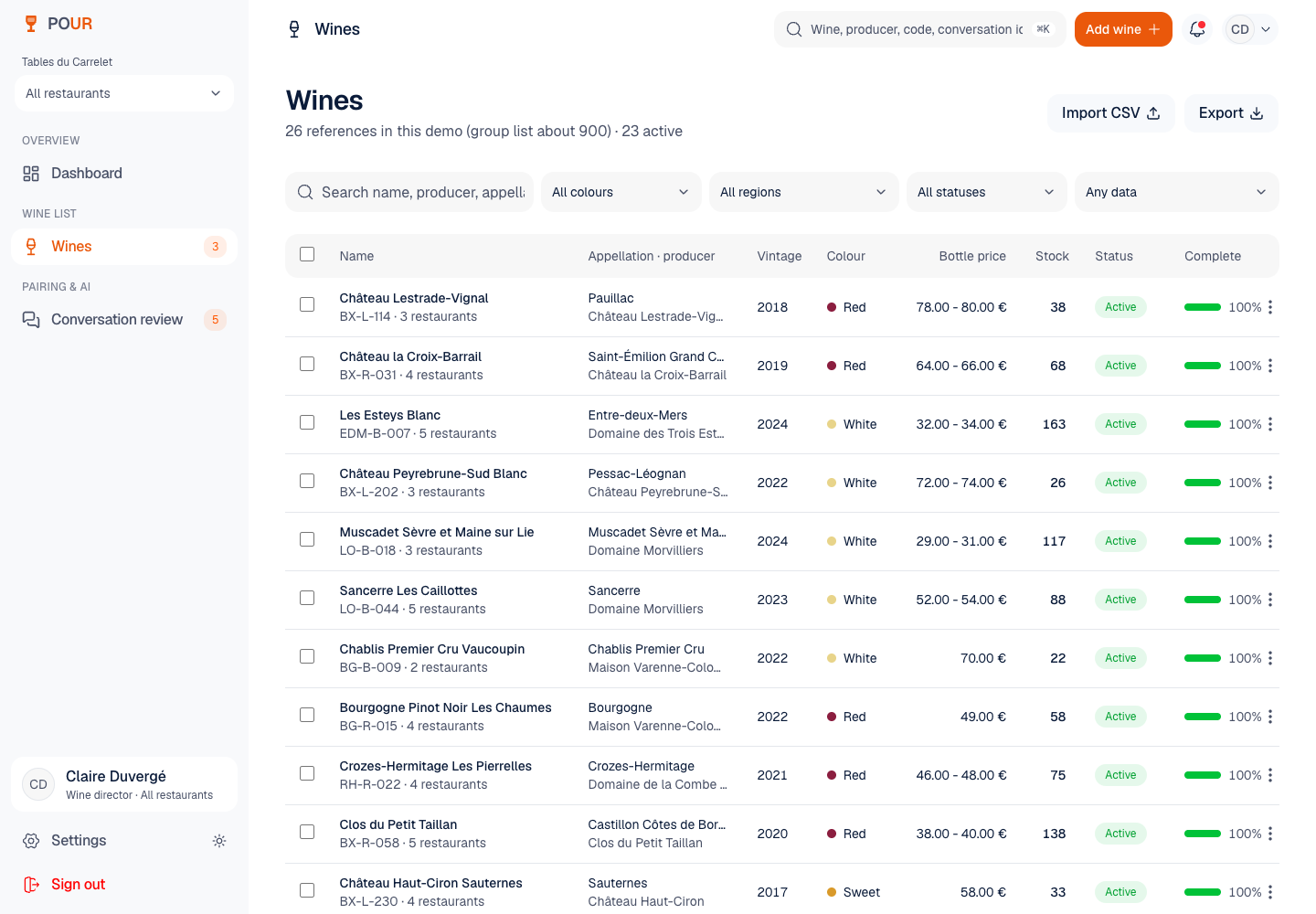The image size is (1316, 914).
Task: Focus the global wine, producer, code search field
Action: point(919,29)
